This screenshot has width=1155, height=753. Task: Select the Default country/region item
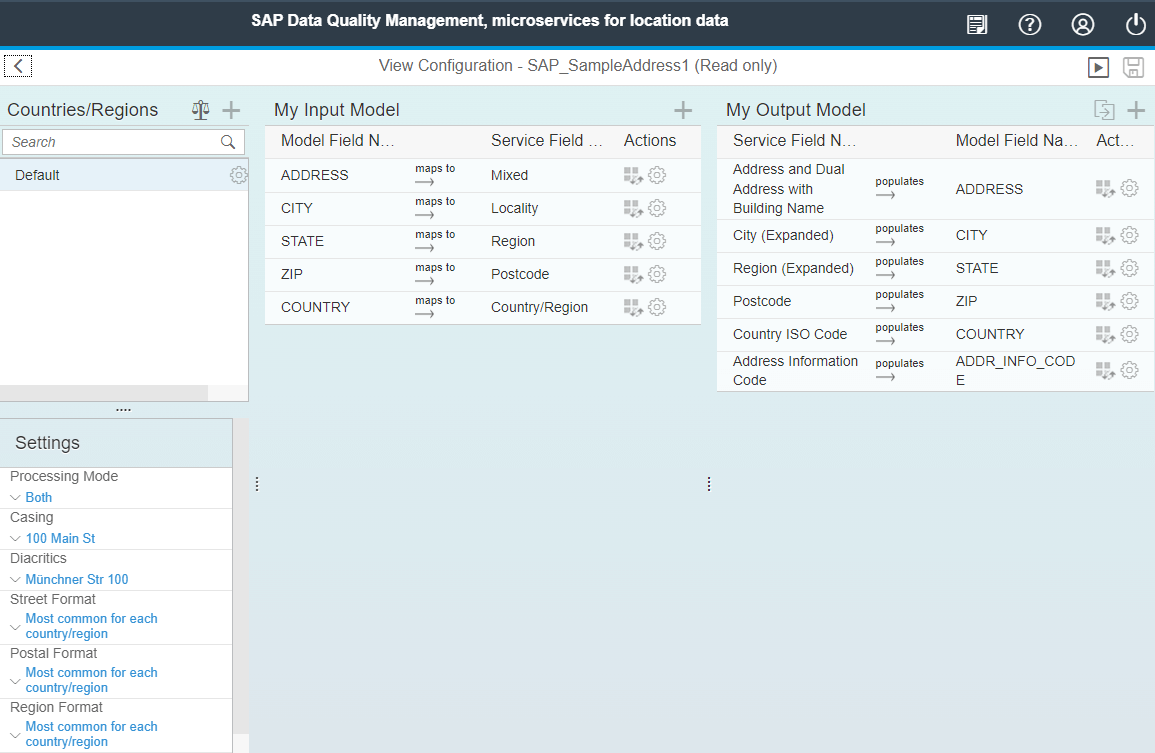[x=38, y=175]
